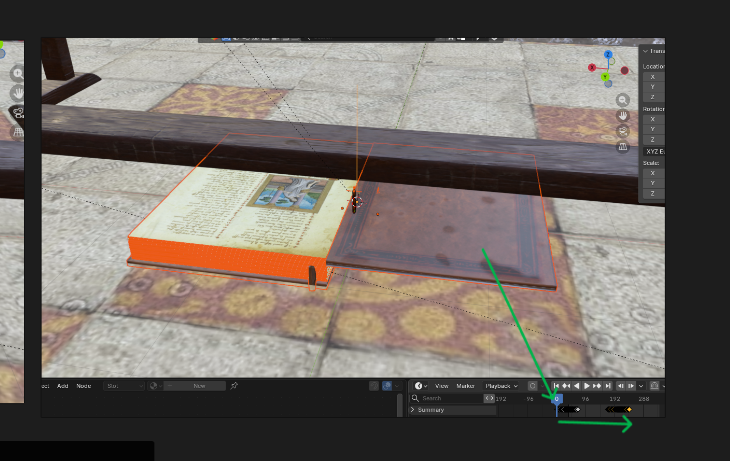
Task: Expand the Summary channel row
Action: click(x=412, y=410)
